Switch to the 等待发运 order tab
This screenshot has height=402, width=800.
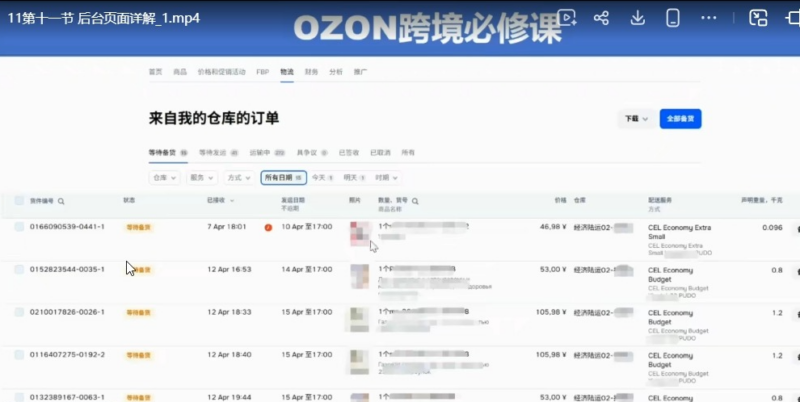[x=218, y=153]
